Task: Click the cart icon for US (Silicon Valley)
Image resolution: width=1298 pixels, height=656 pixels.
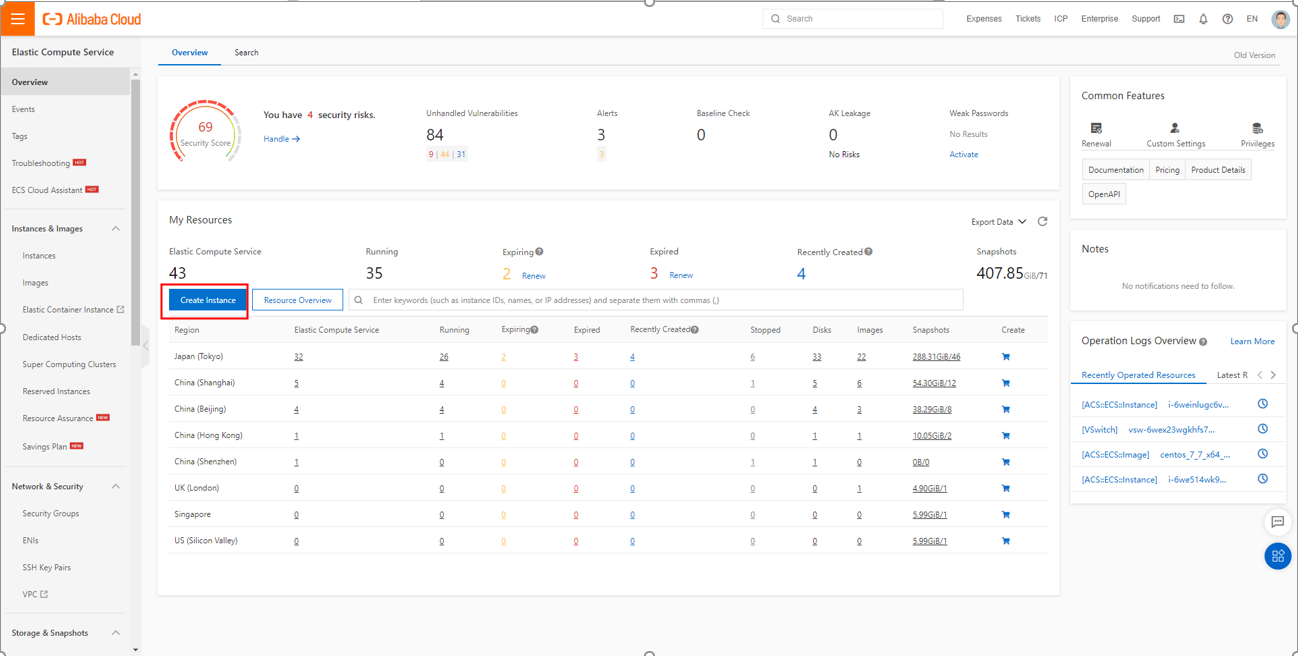Action: point(1006,541)
